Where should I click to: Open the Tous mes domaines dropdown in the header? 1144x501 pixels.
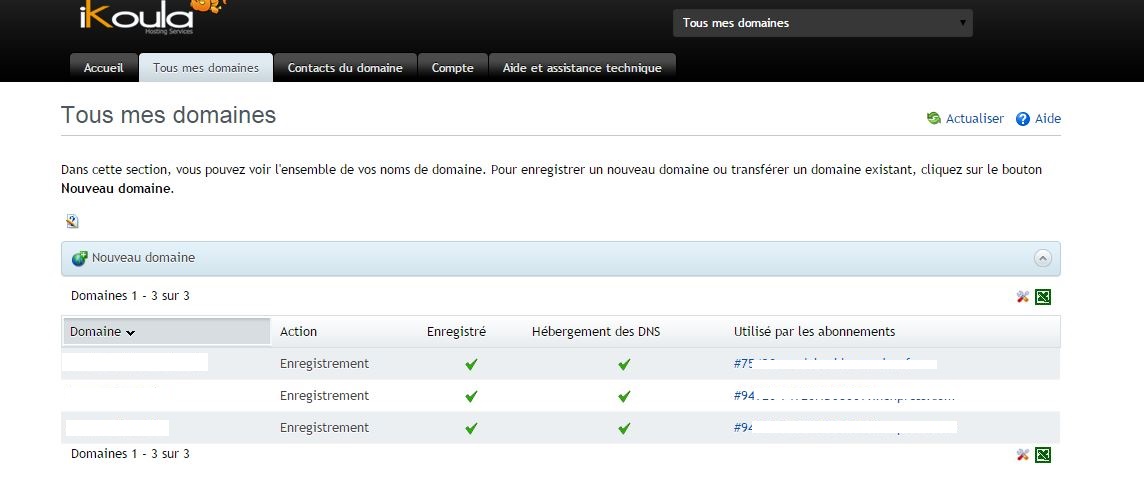[822, 23]
